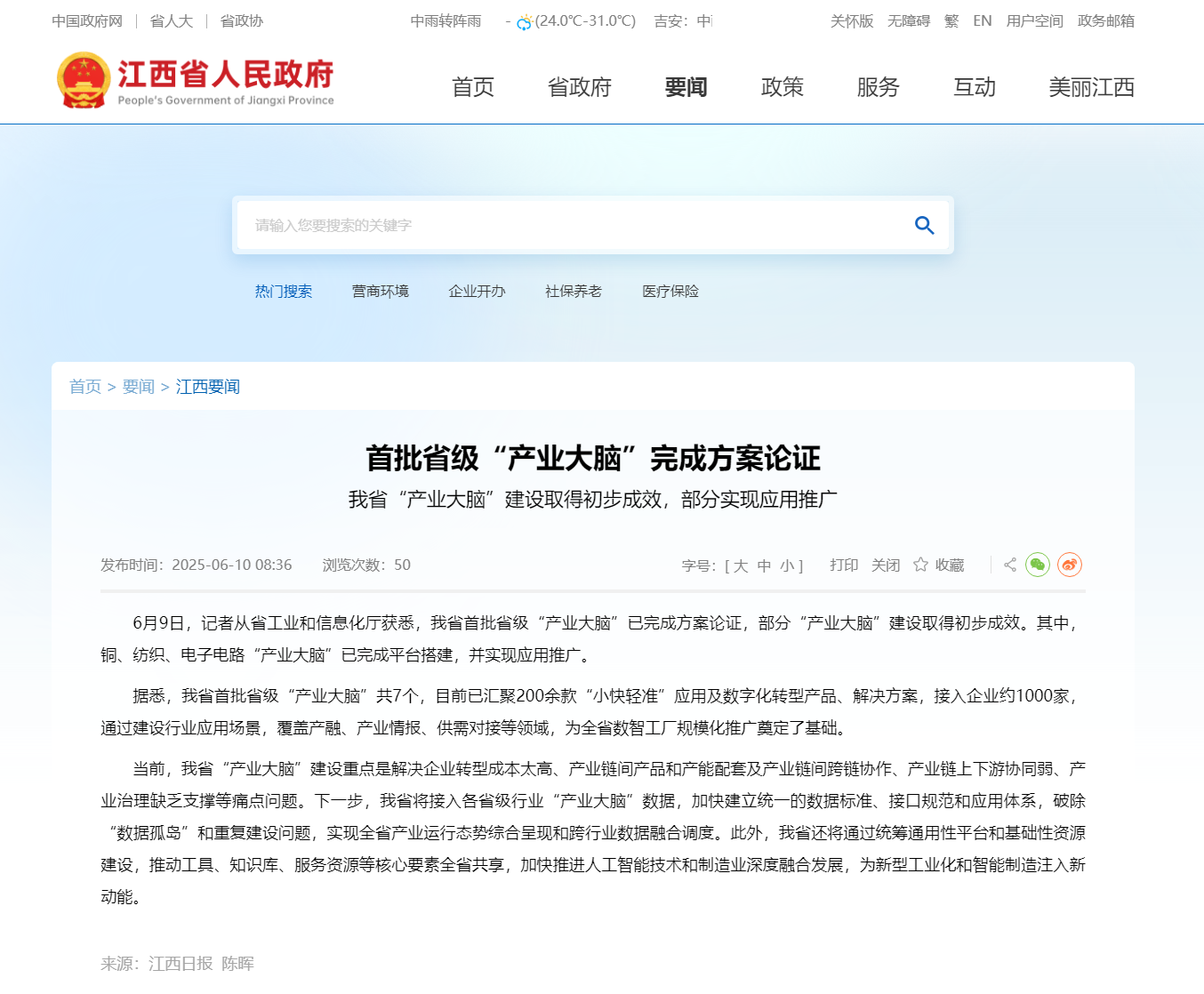Open the 省政府 navigation menu

[580, 87]
